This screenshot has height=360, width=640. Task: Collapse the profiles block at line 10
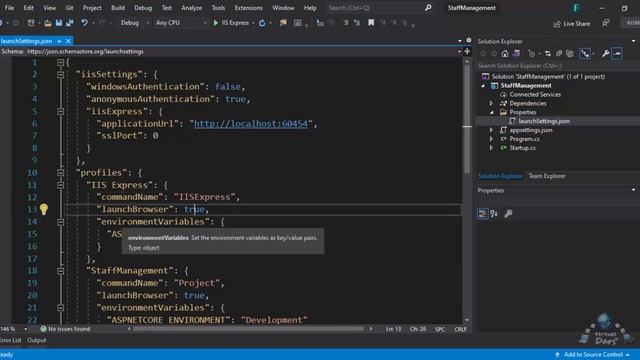click(60, 173)
